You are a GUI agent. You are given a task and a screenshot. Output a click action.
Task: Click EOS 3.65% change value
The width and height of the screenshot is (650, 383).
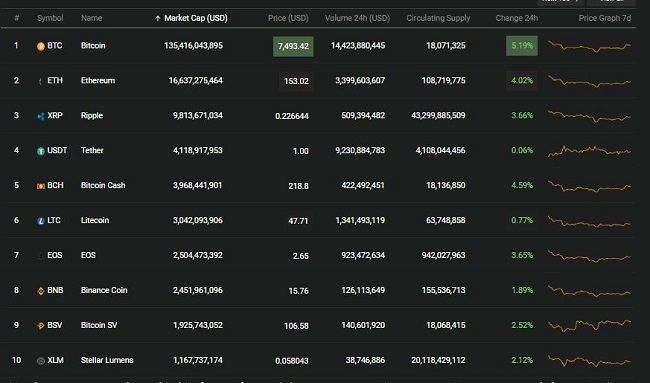[522, 255]
